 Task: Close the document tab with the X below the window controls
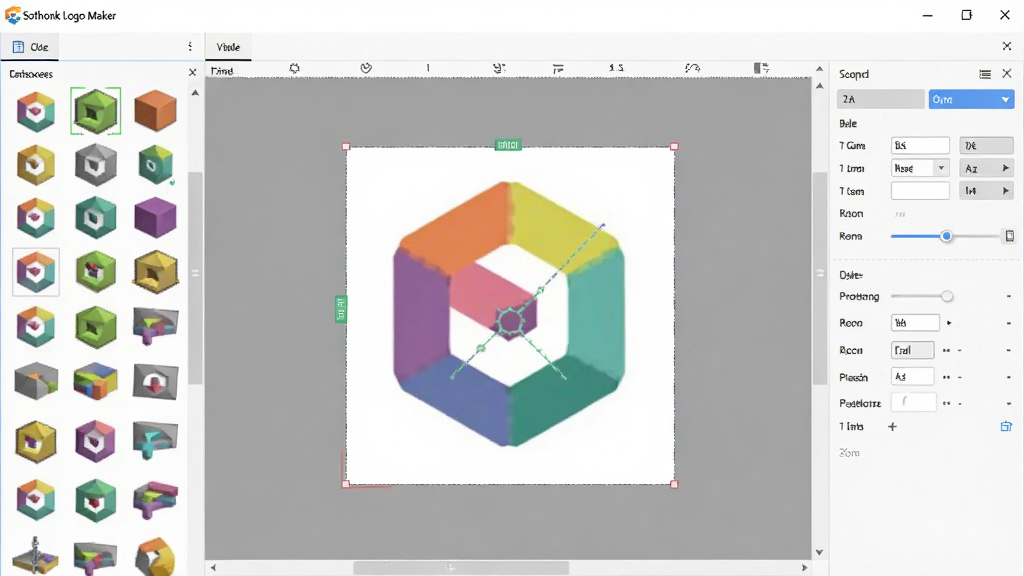pos(1006,46)
